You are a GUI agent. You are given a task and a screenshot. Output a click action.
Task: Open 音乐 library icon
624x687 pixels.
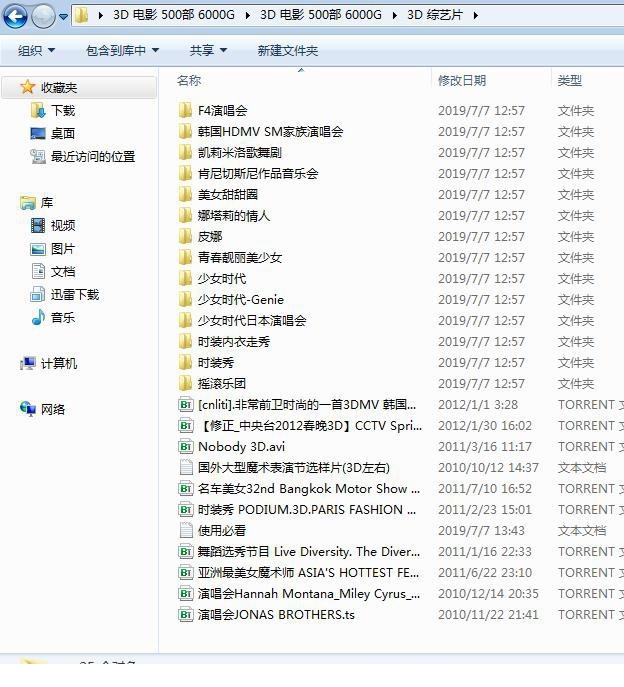coord(38,317)
